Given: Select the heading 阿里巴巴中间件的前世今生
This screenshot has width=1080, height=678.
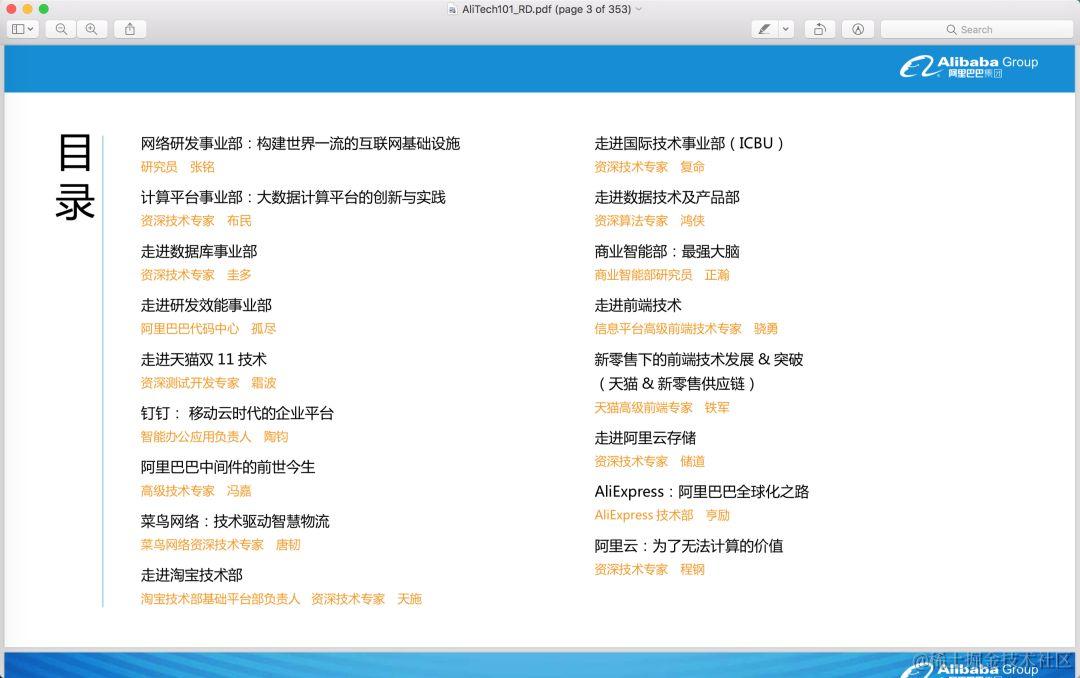Looking at the screenshot, I should point(228,467).
